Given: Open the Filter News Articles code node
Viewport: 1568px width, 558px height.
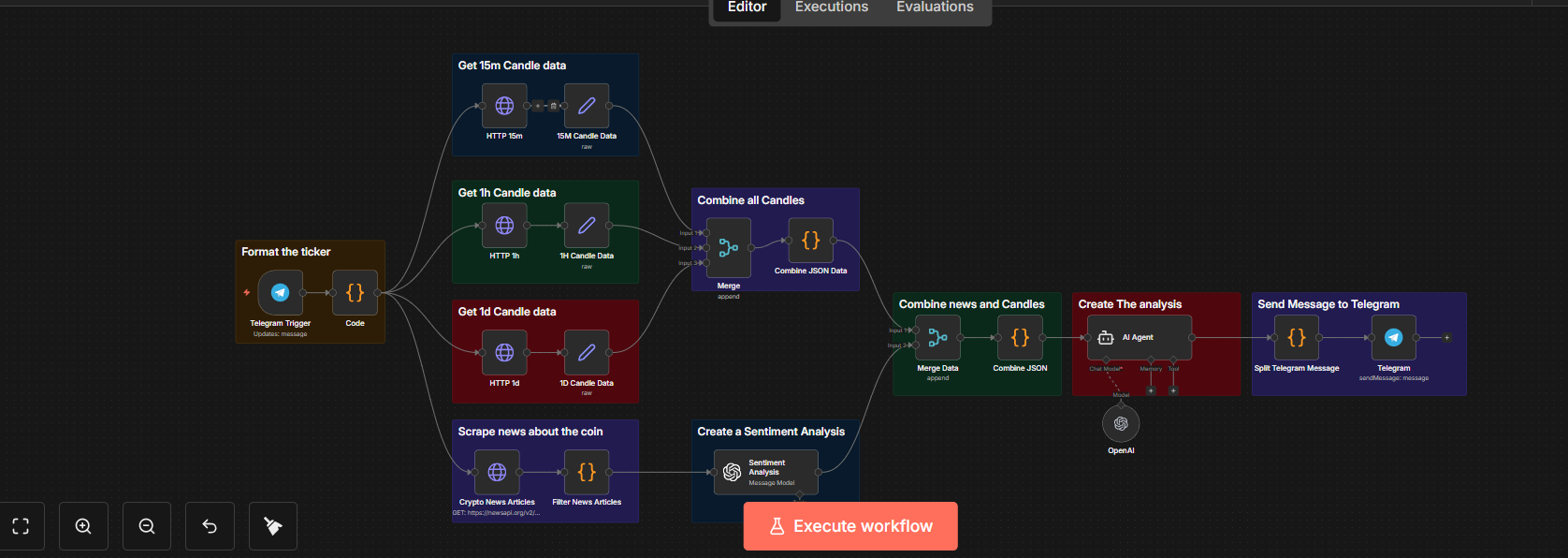Looking at the screenshot, I should coord(587,473).
